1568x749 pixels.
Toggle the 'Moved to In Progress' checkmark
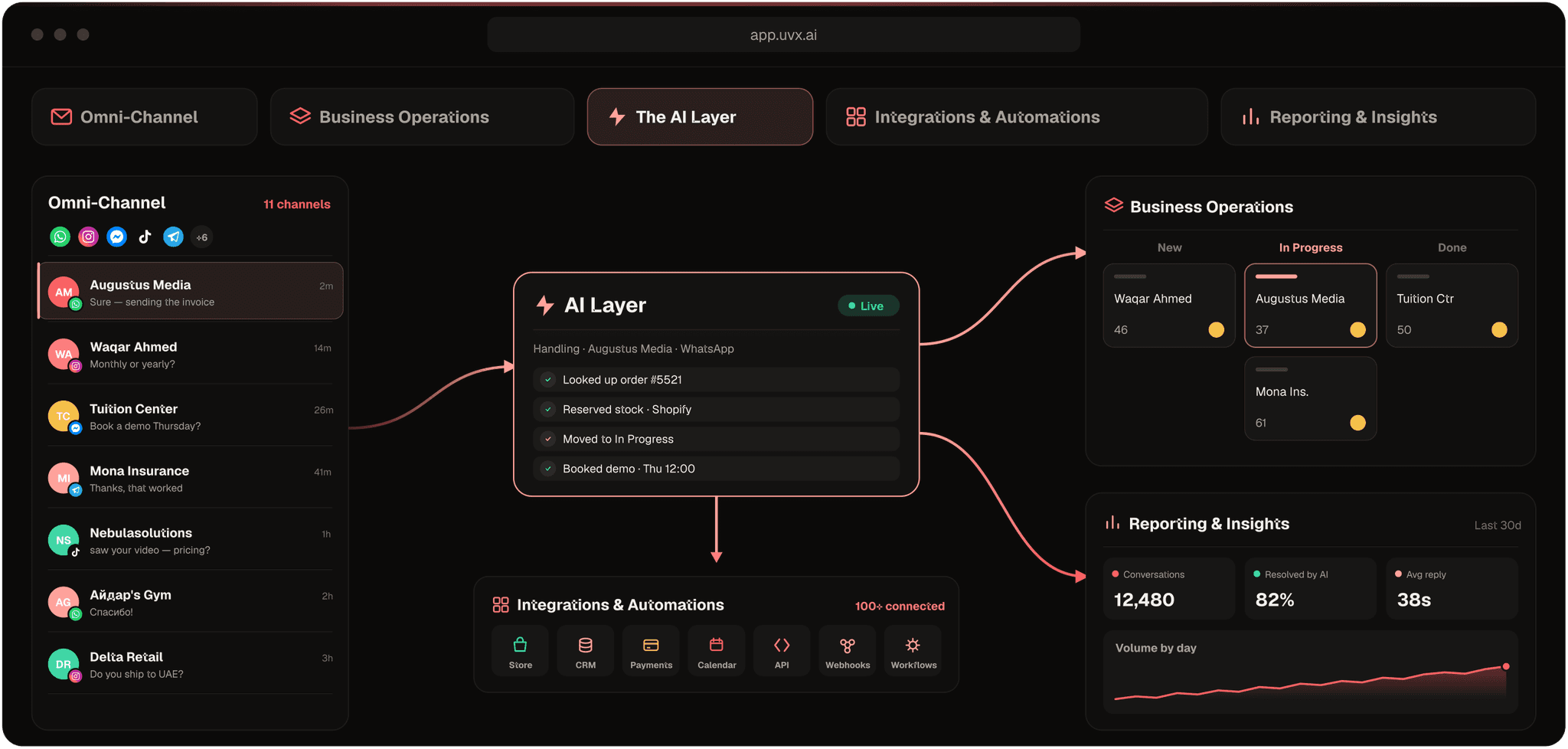point(548,439)
